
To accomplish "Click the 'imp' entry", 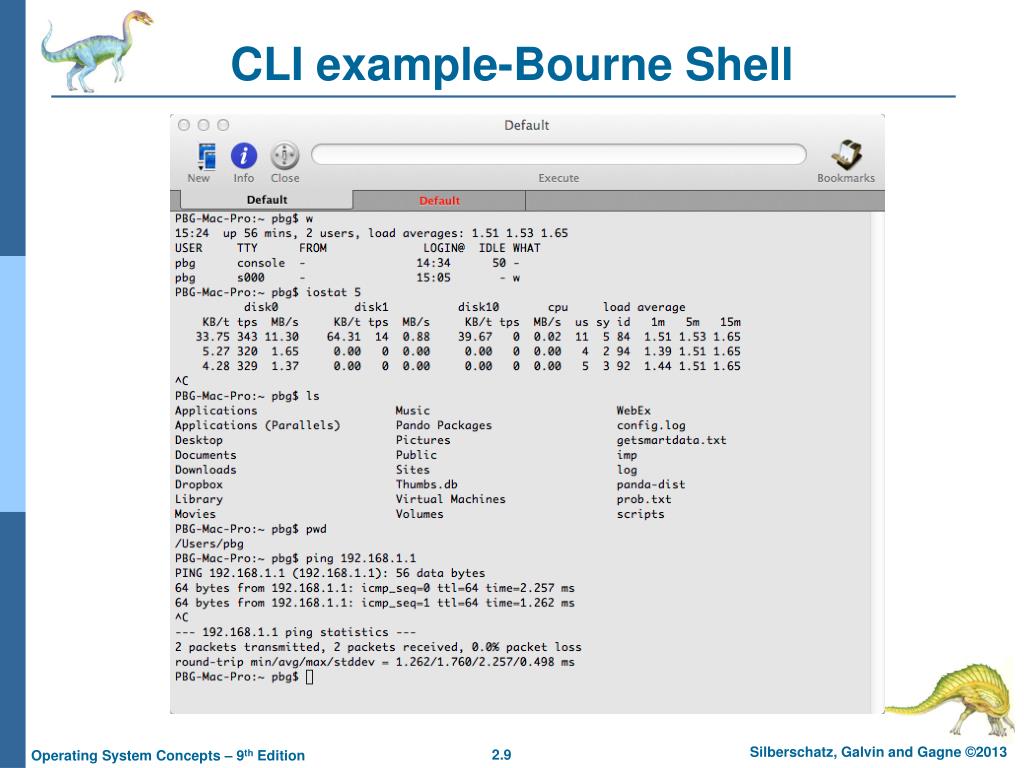I will coord(627,455).
